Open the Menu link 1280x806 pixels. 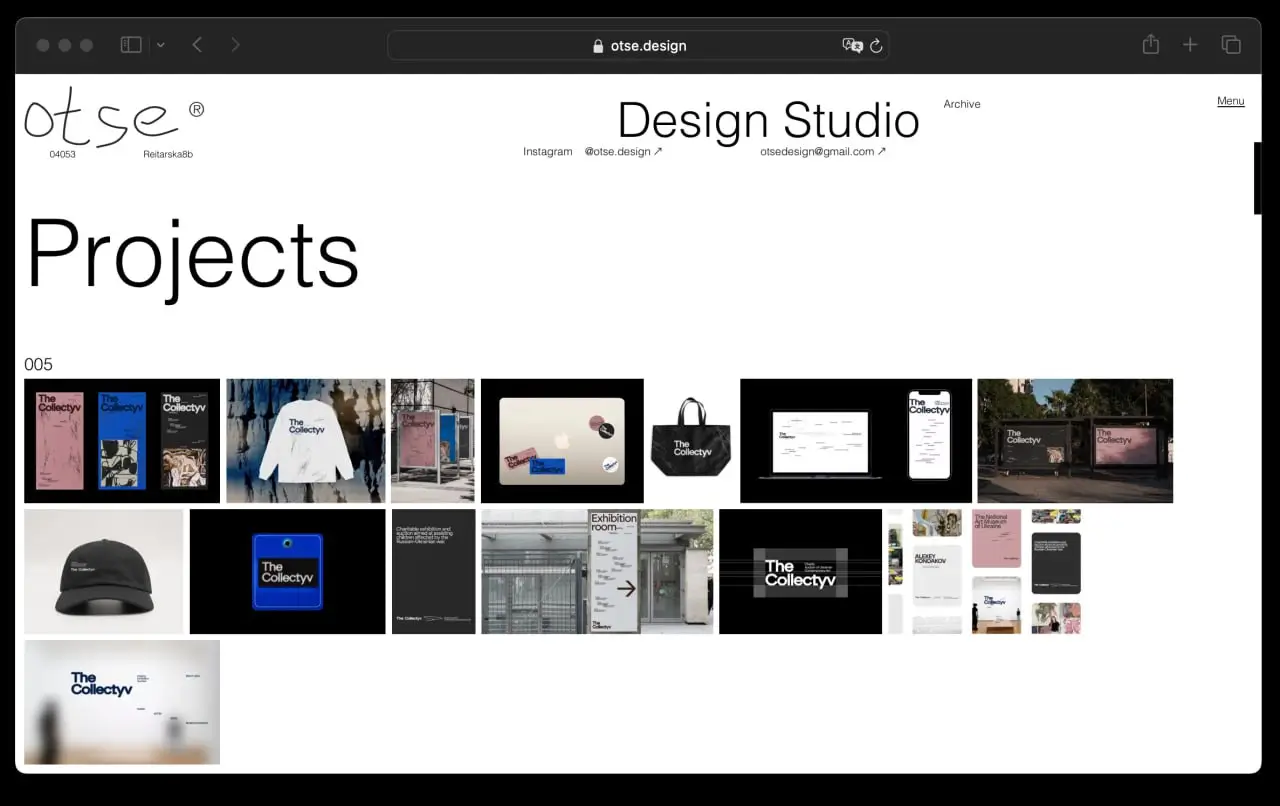point(1230,101)
